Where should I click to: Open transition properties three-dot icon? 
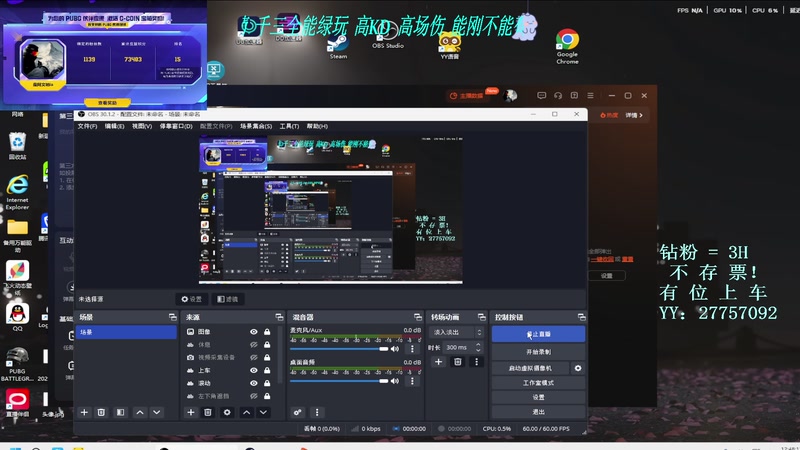coord(477,362)
